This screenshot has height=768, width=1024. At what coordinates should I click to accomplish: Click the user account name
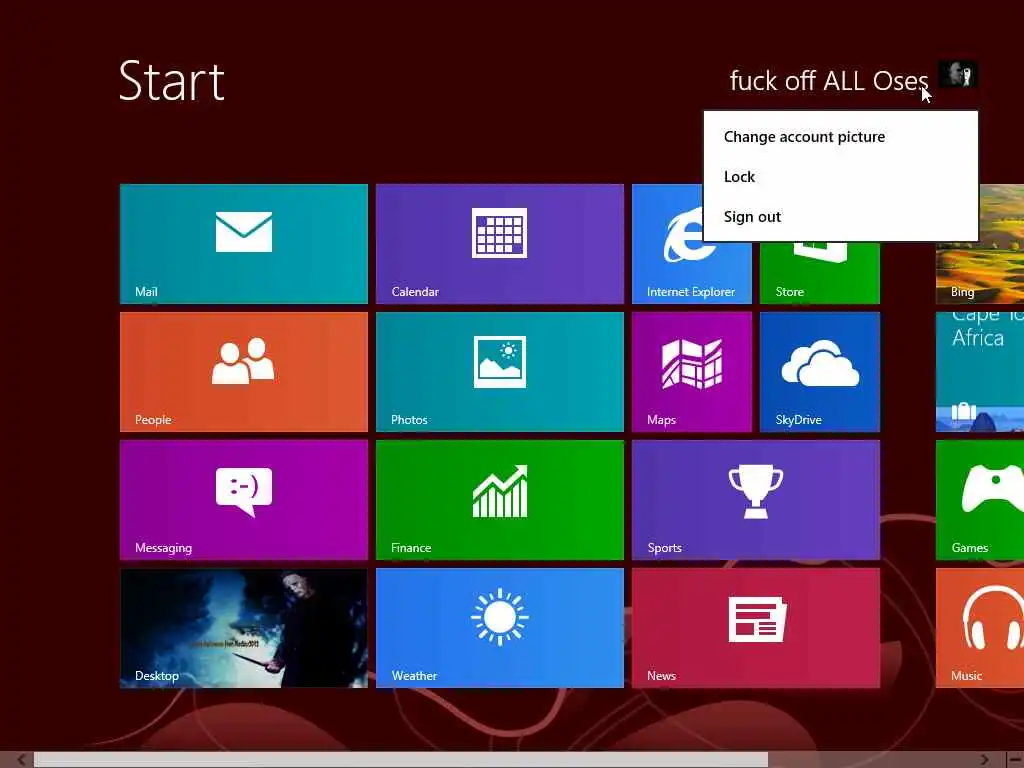coord(828,80)
